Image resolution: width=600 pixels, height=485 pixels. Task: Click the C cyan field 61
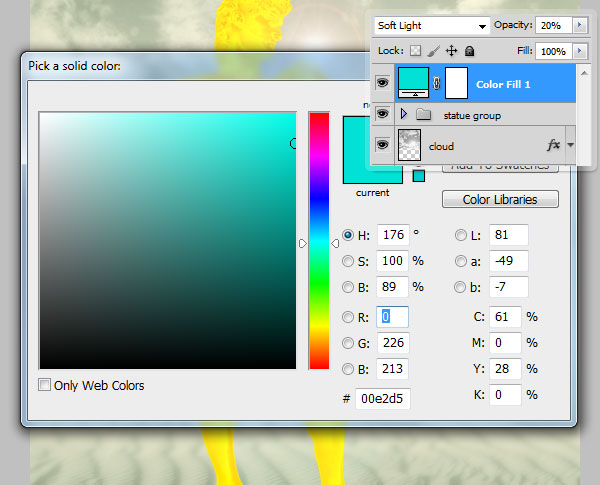pyautogui.click(x=505, y=317)
